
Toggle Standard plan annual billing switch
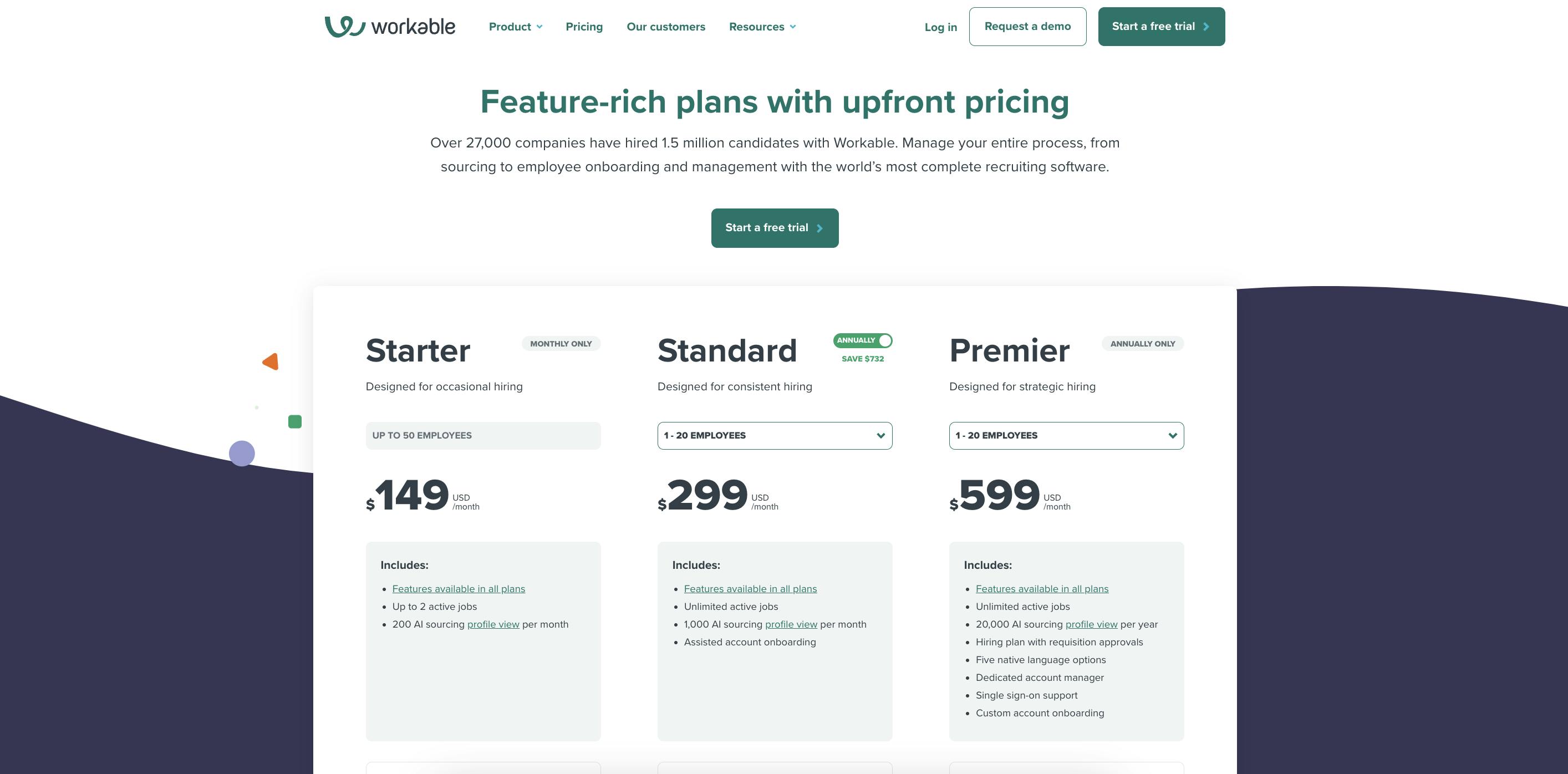(863, 341)
